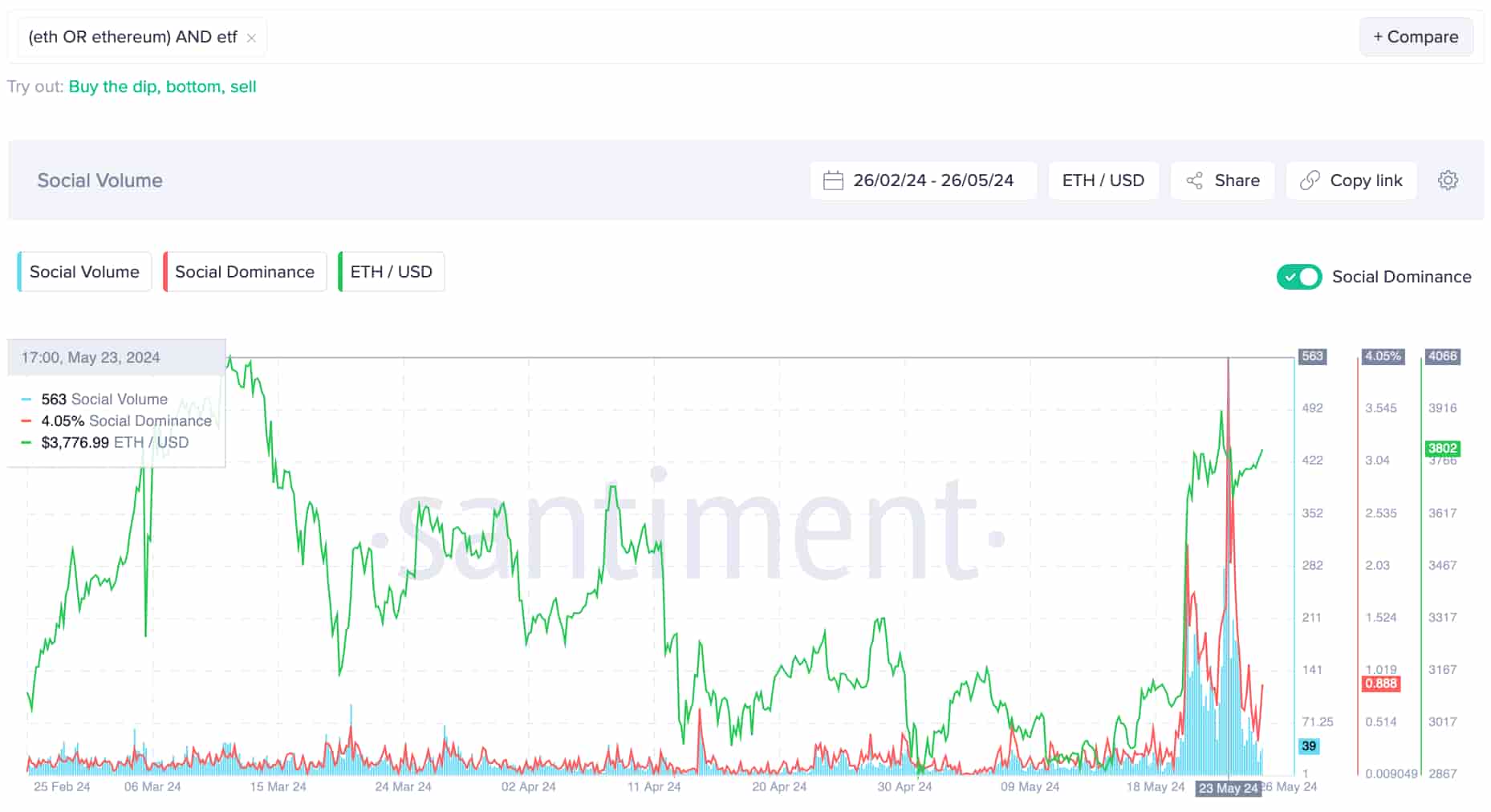This screenshot has width=1491, height=812.
Task: Open the 26/02/24 - 26/05/24 date picker
Action: tap(932, 181)
